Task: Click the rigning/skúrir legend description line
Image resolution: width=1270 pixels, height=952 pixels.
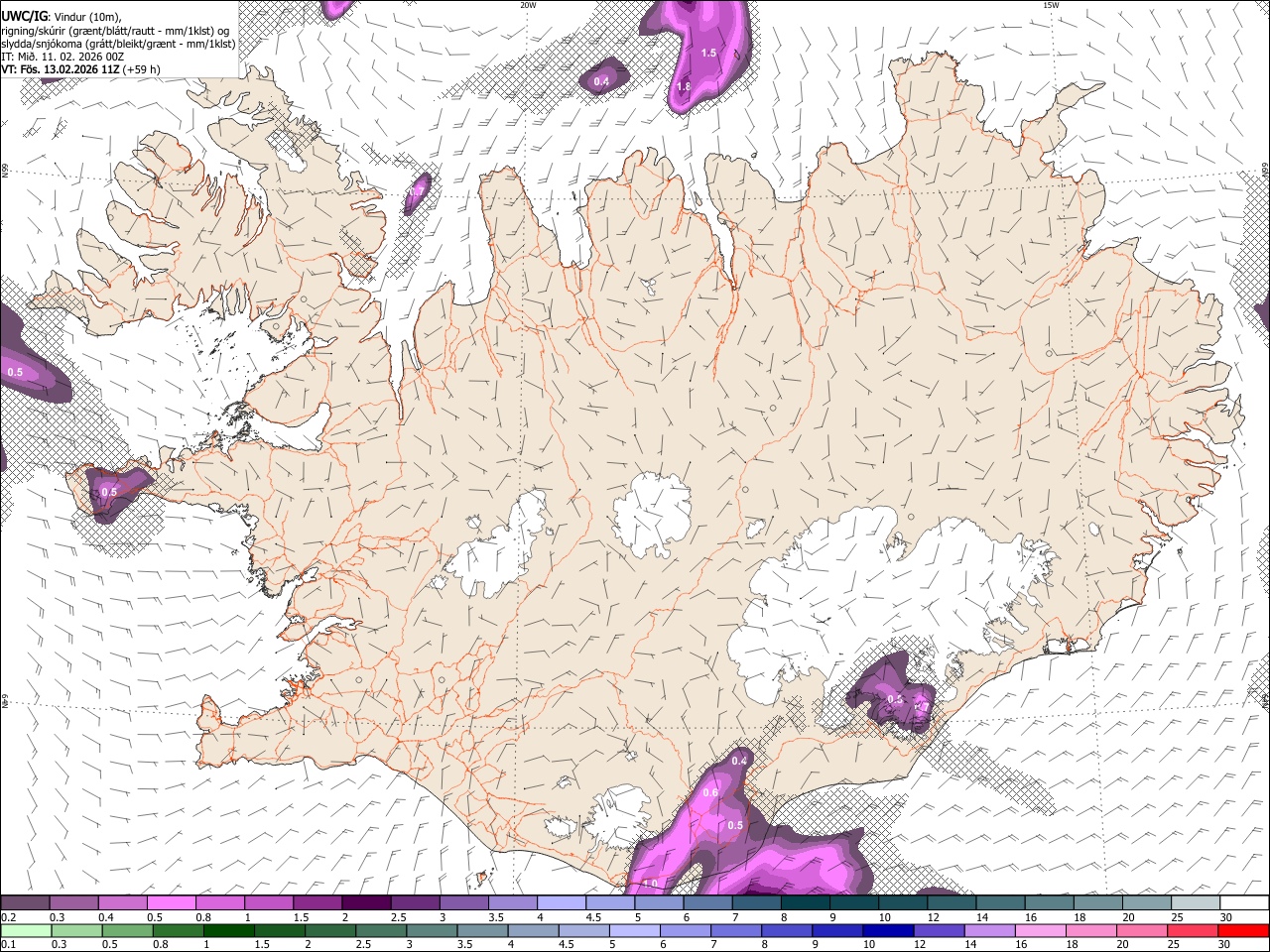Action: 115,30
